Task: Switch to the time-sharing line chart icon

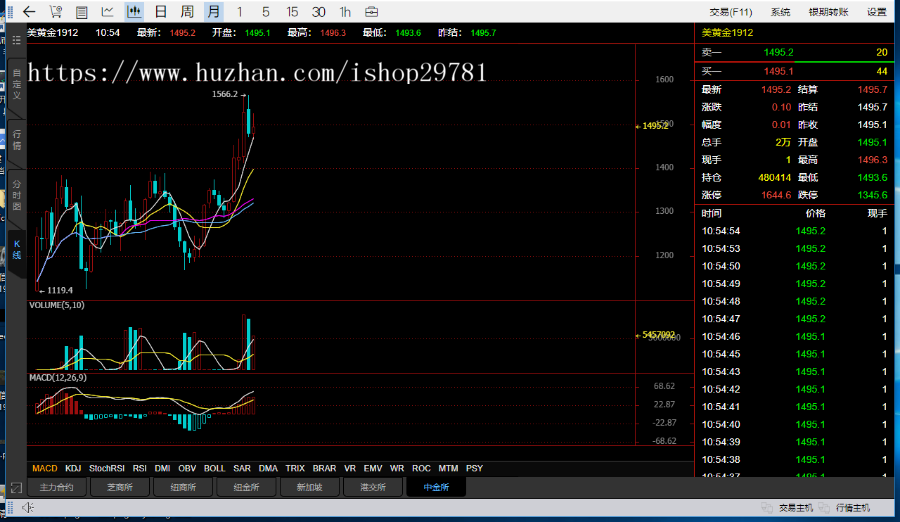Action: coord(107,11)
